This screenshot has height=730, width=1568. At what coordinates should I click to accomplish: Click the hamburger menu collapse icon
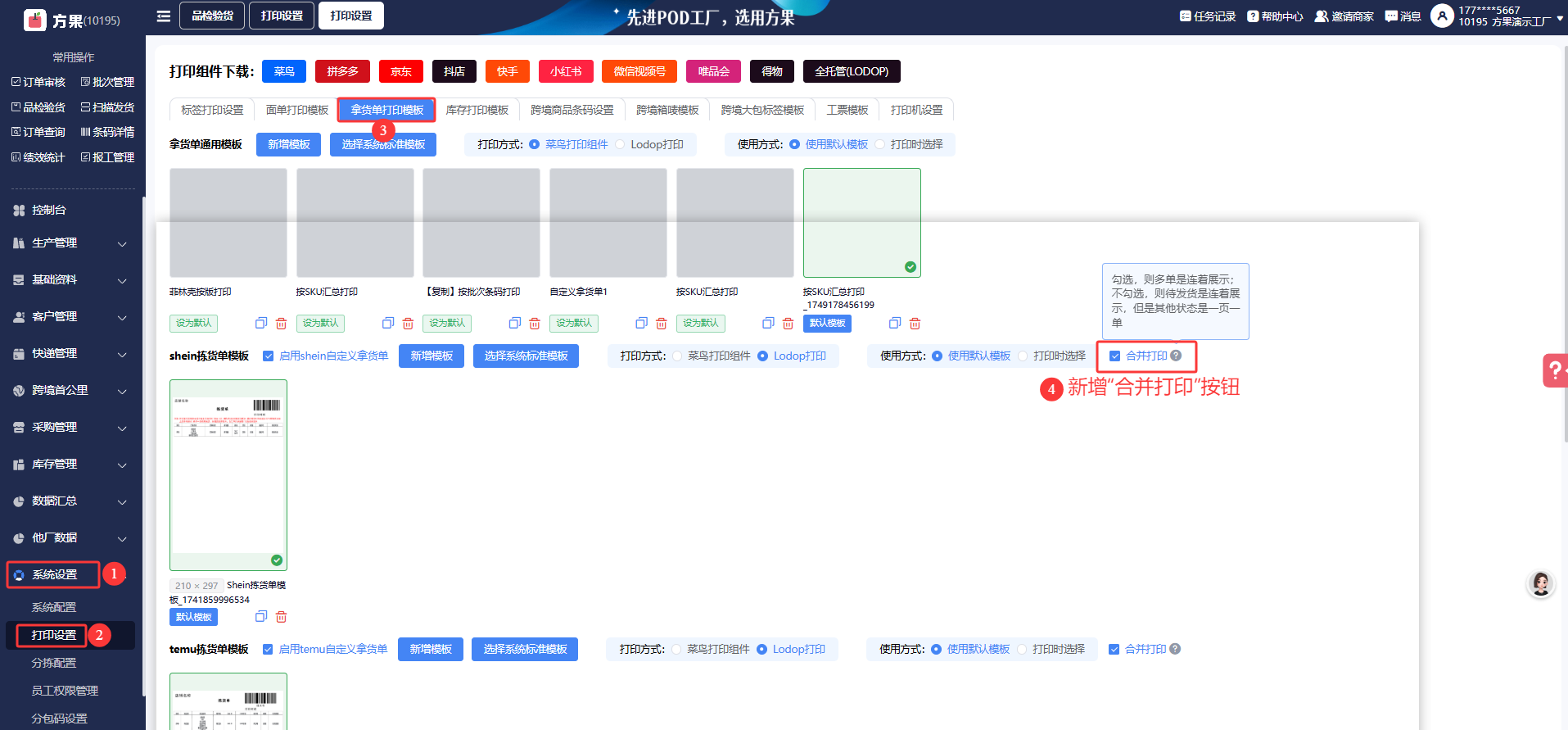(164, 16)
